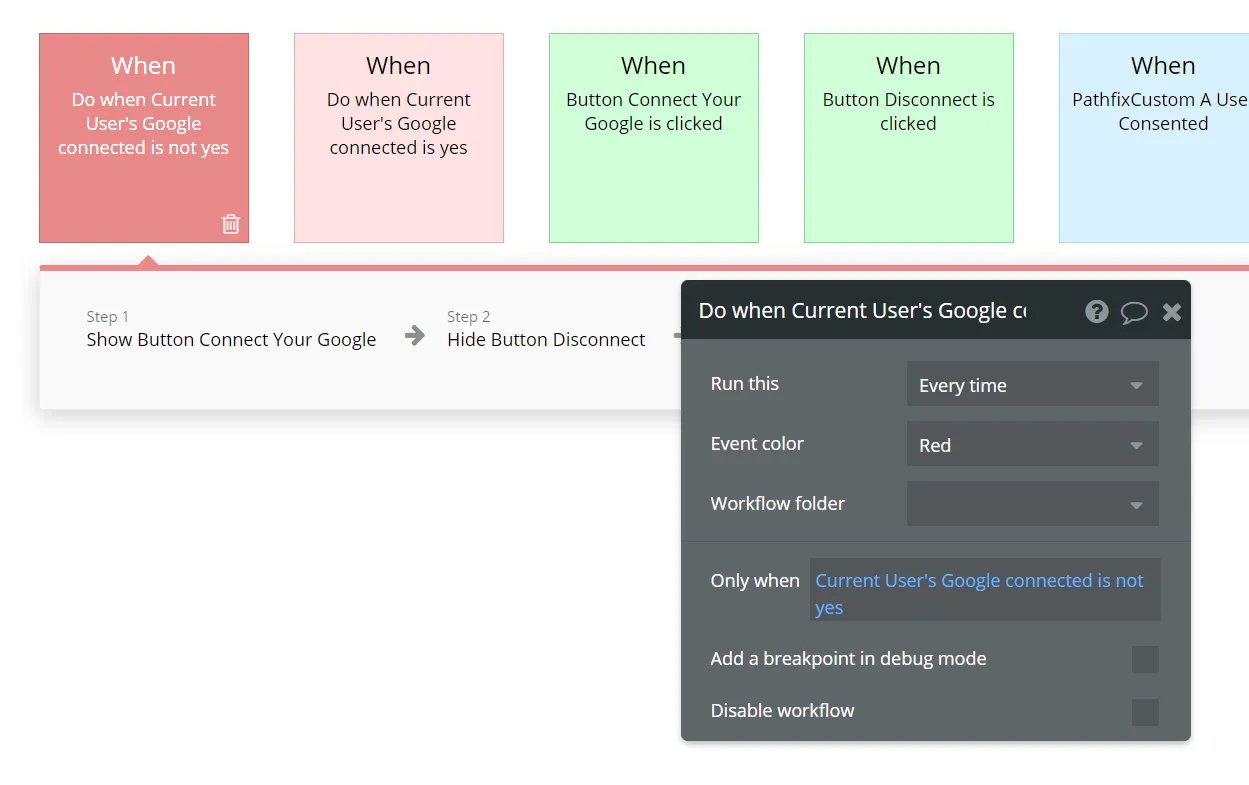Click the 'Event color' label

[x=757, y=444]
